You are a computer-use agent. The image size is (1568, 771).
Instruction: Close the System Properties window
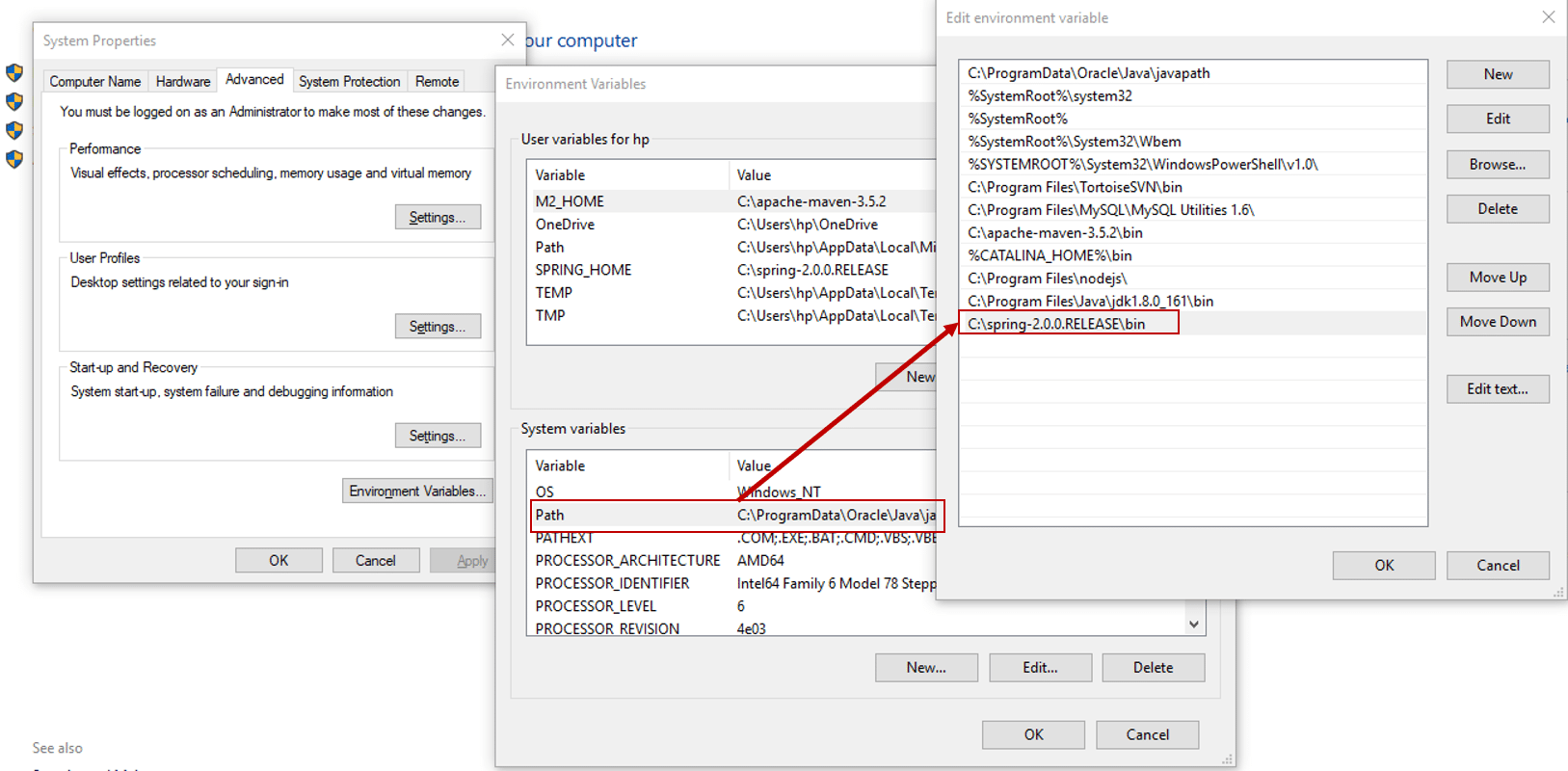(507, 40)
